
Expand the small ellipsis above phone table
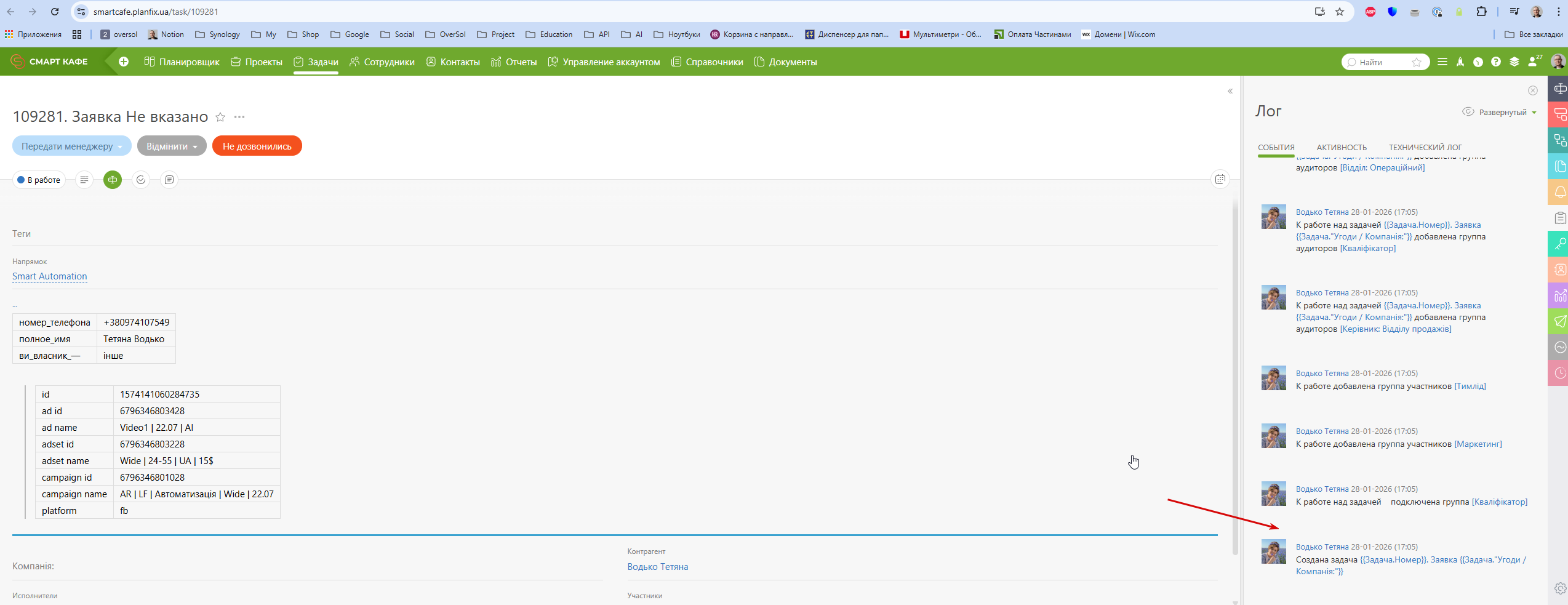(15, 305)
